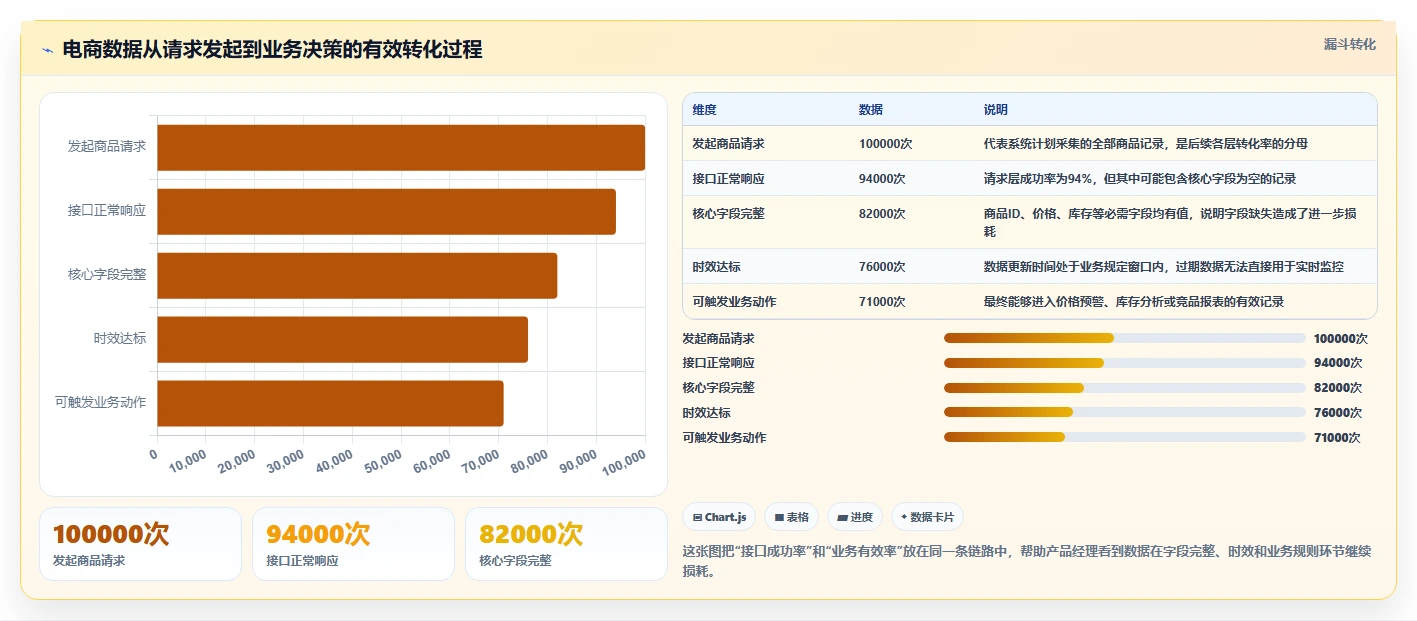Click the 可触发业务动作 label in the progress list
The image size is (1417, 621).
tap(724, 438)
